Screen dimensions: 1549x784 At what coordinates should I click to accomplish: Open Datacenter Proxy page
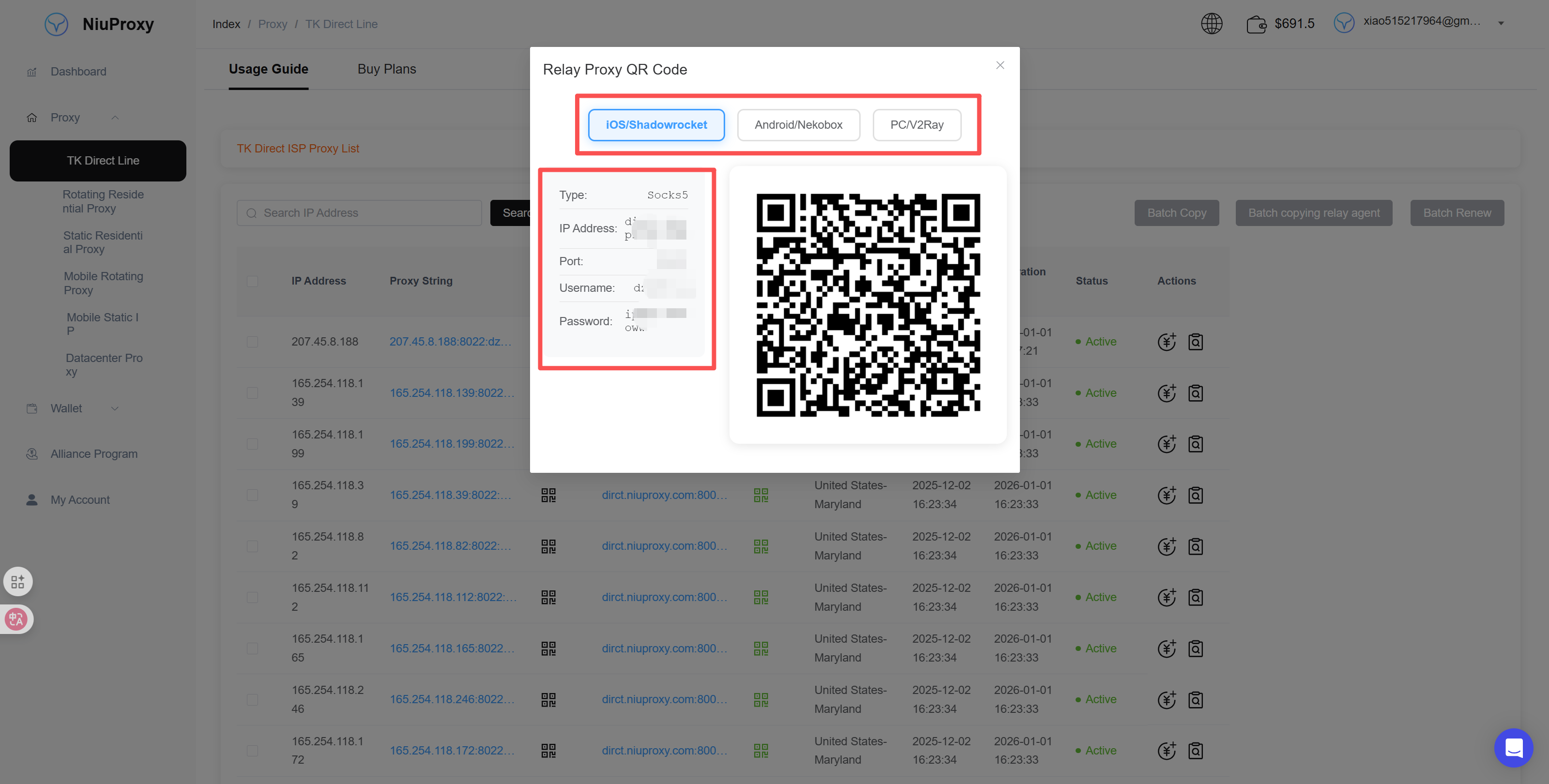tap(104, 364)
